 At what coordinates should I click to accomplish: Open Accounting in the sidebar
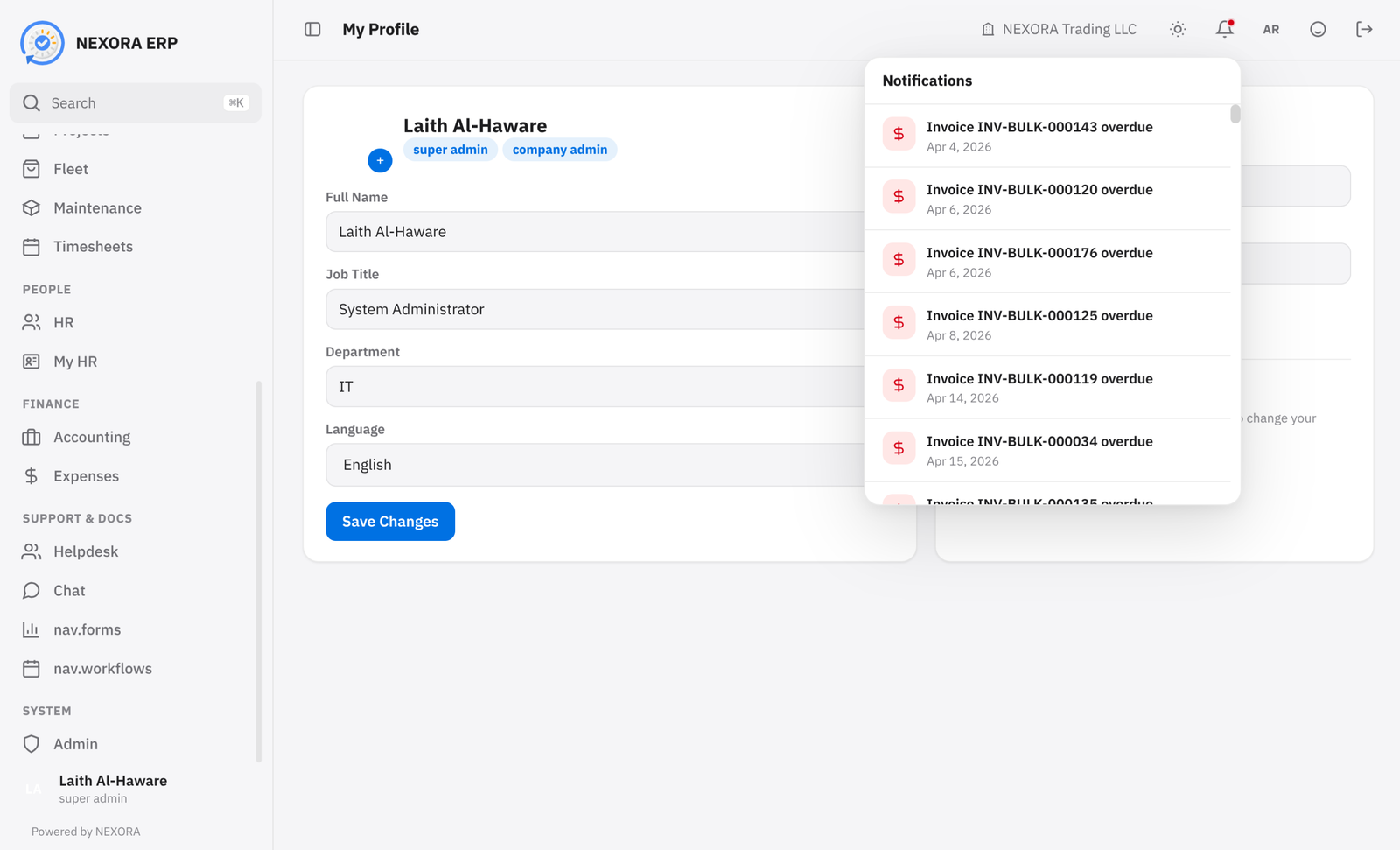click(x=136, y=437)
